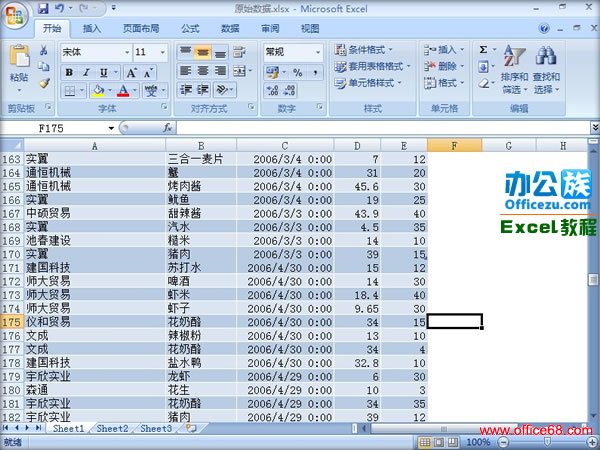Apply percent style button
Viewport: 600px width, 450px height.
click(297, 72)
